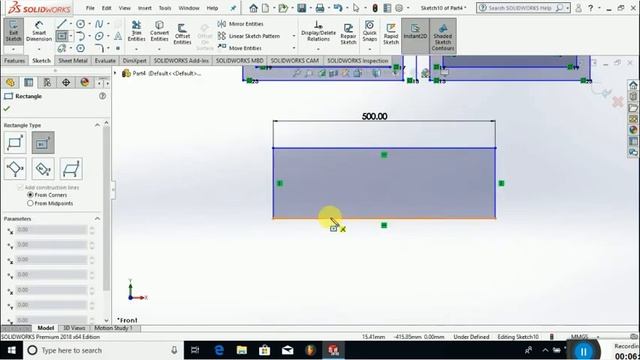The height and width of the screenshot is (360, 640).
Task: Click Trim Entities tool
Action: point(136,31)
